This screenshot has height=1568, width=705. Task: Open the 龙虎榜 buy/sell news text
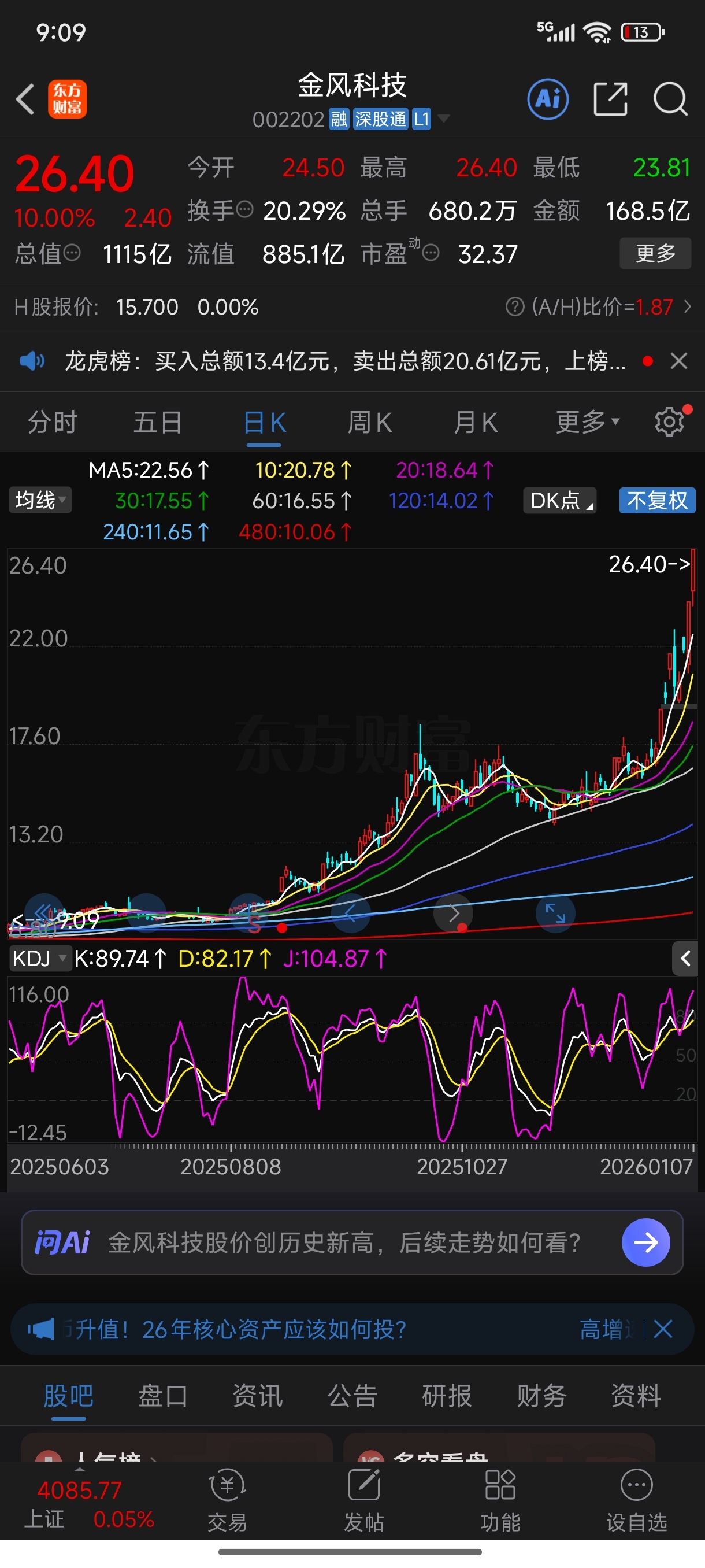[x=345, y=361]
